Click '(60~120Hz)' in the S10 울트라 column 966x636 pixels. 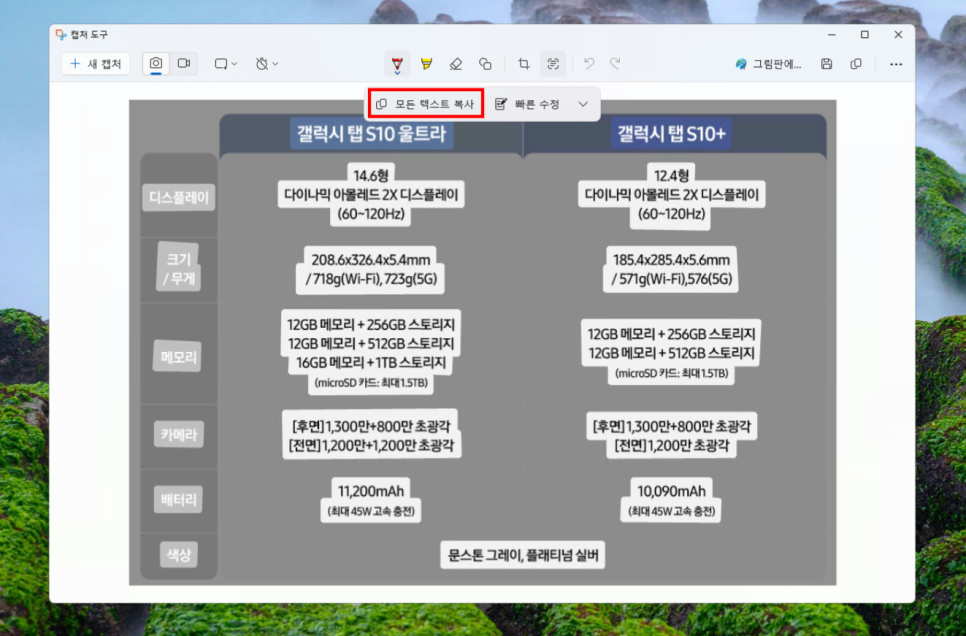(371, 214)
